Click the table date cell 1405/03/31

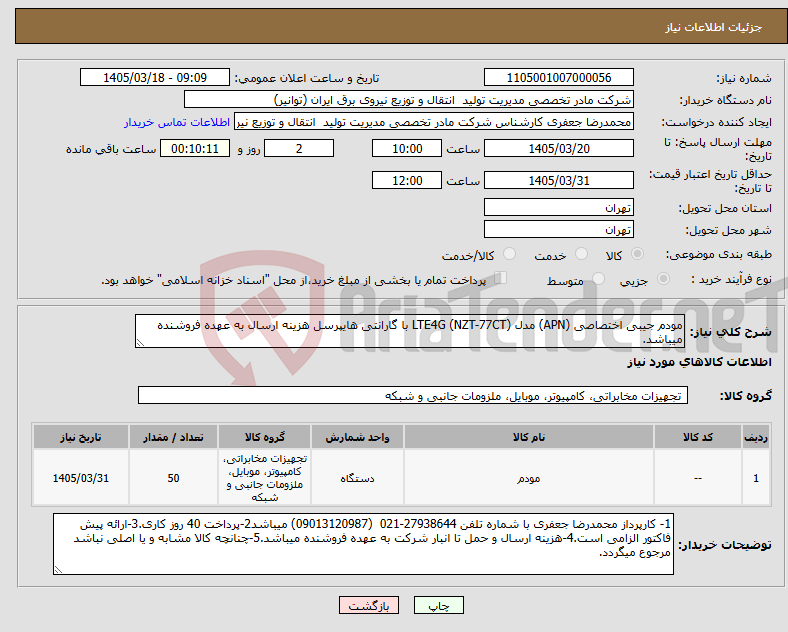tap(81, 478)
